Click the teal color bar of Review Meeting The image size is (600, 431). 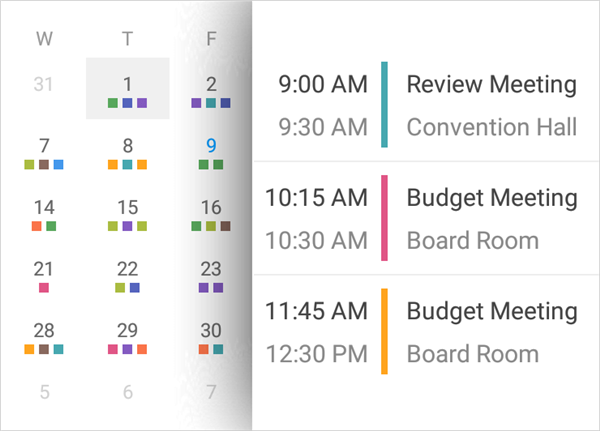point(385,105)
